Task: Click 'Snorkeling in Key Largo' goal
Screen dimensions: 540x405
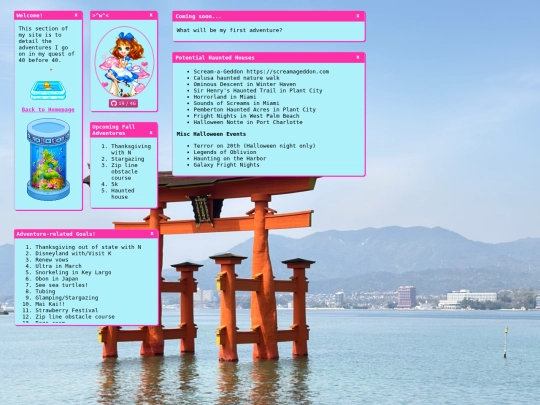Action: coord(73,272)
